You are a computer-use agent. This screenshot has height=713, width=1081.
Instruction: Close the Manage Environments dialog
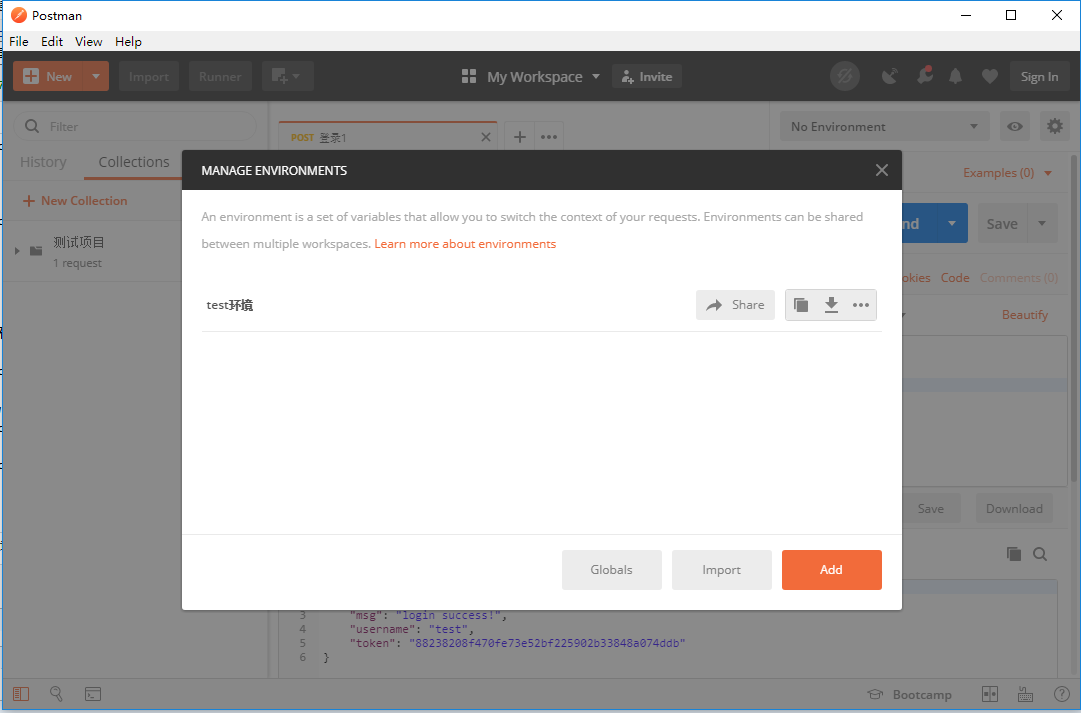(x=881, y=170)
